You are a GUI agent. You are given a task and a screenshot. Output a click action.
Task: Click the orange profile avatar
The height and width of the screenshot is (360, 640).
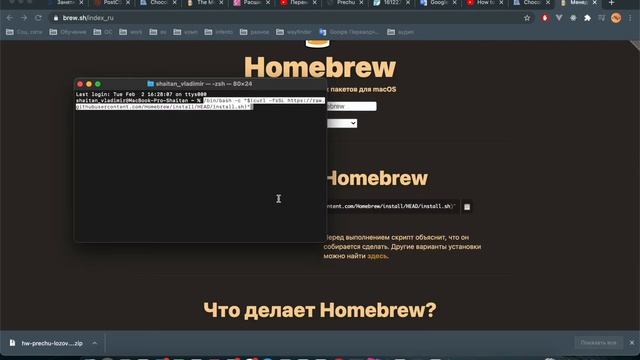click(x=616, y=18)
